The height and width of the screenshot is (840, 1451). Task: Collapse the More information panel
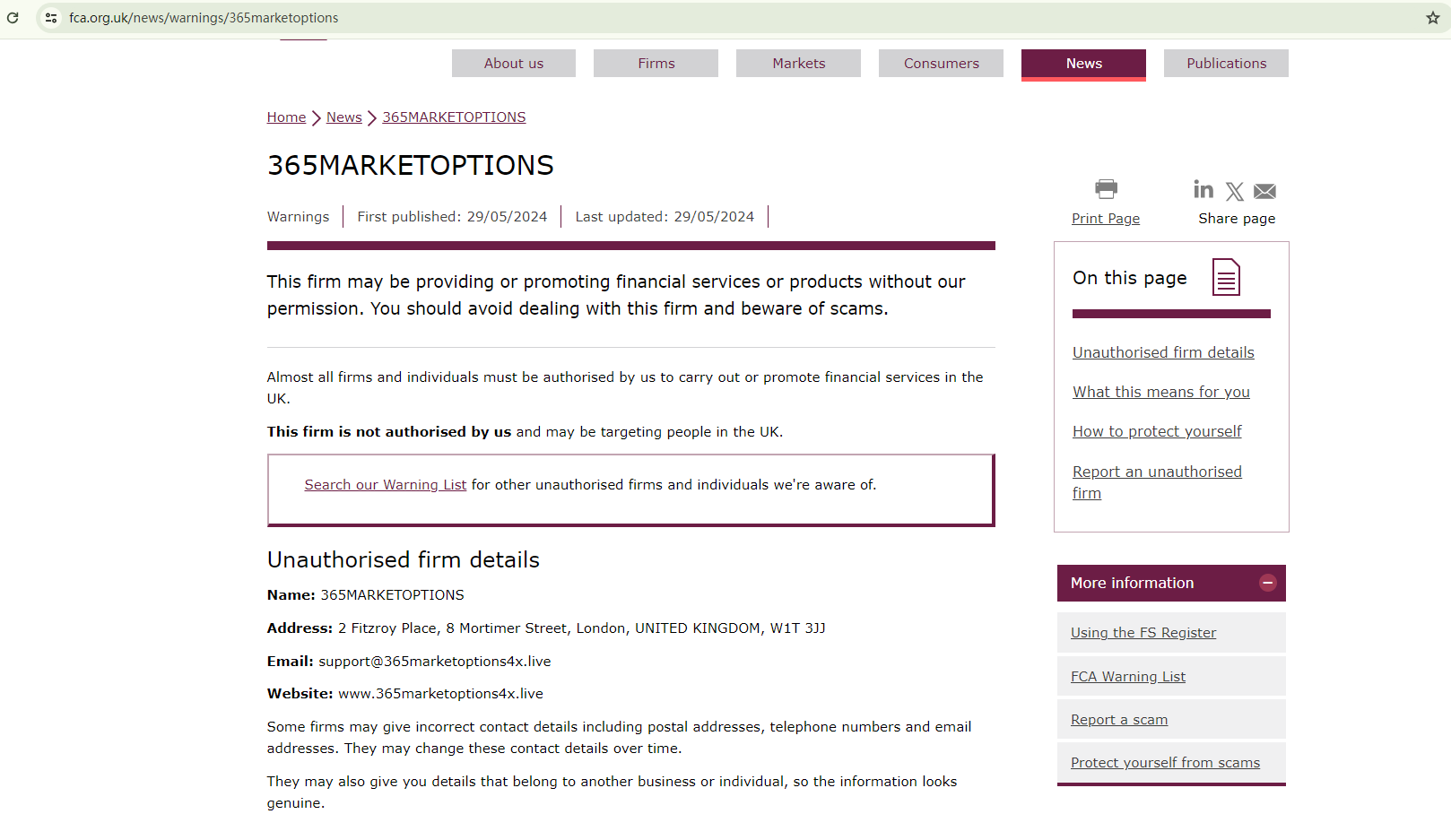pos(1267,583)
